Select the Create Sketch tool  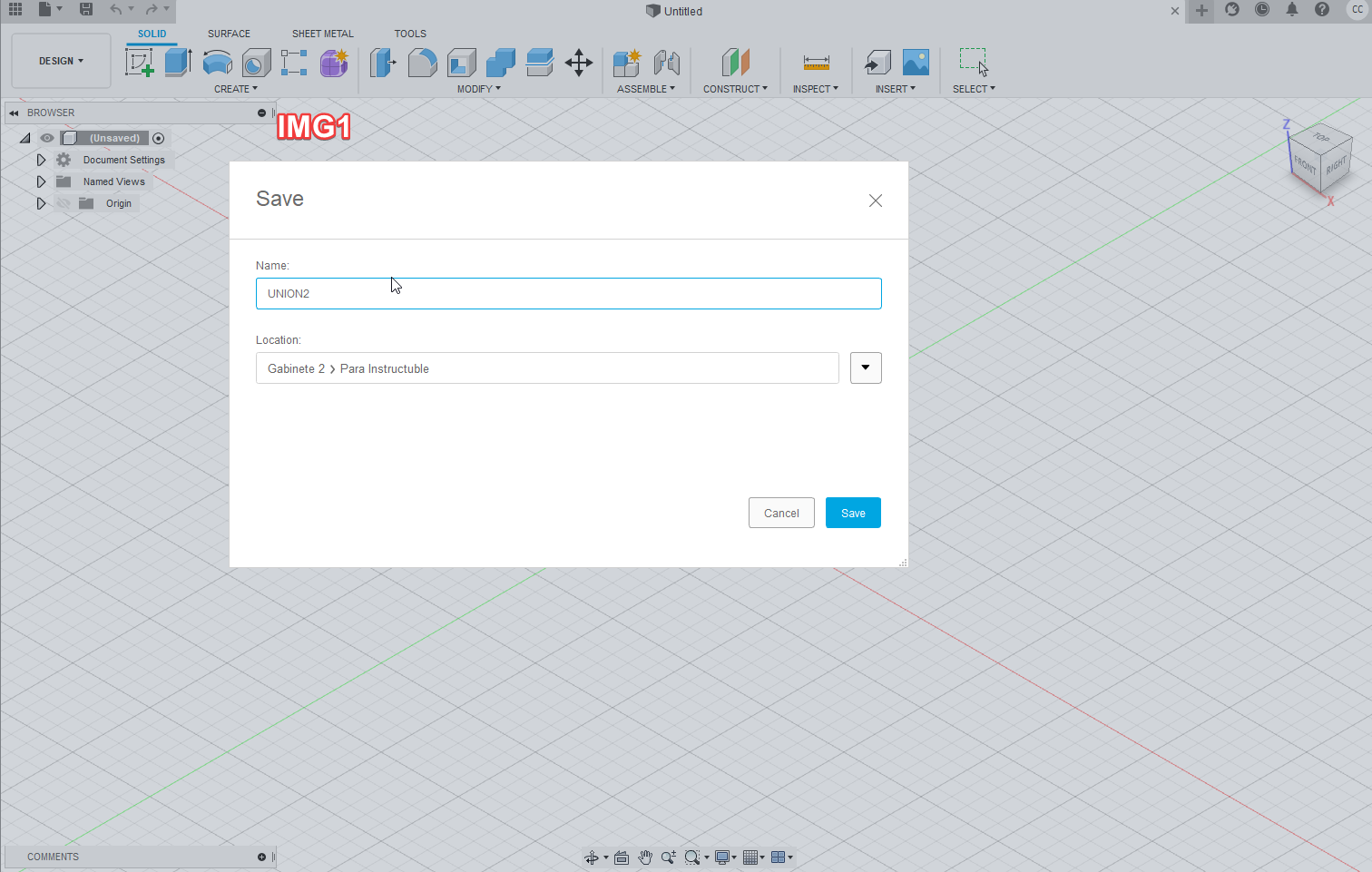[x=139, y=63]
